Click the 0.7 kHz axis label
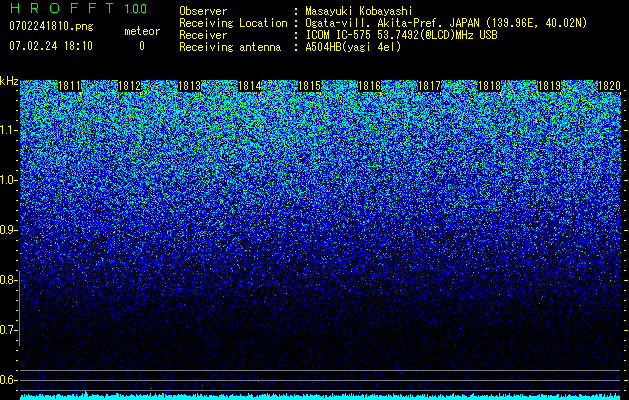The height and width of the screenshot is (400, 629). point(8,330)
